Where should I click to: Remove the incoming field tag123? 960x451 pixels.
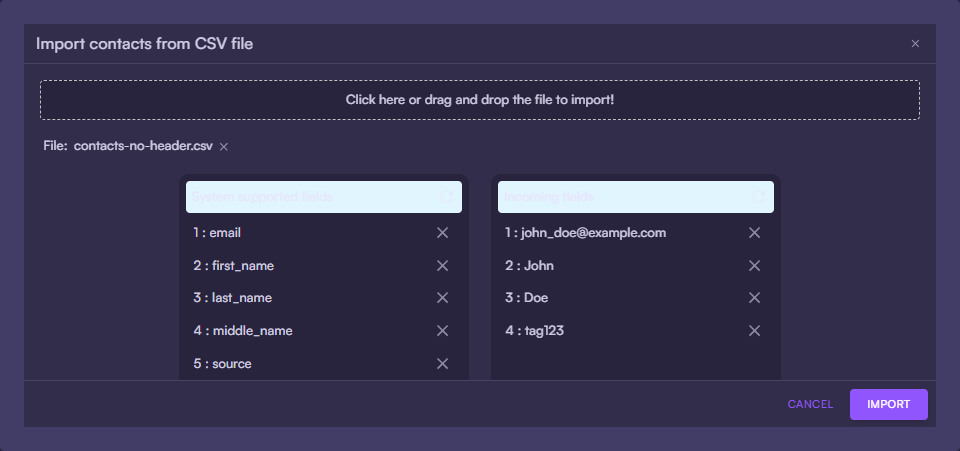pyautogui.click(x=755, y=331)
